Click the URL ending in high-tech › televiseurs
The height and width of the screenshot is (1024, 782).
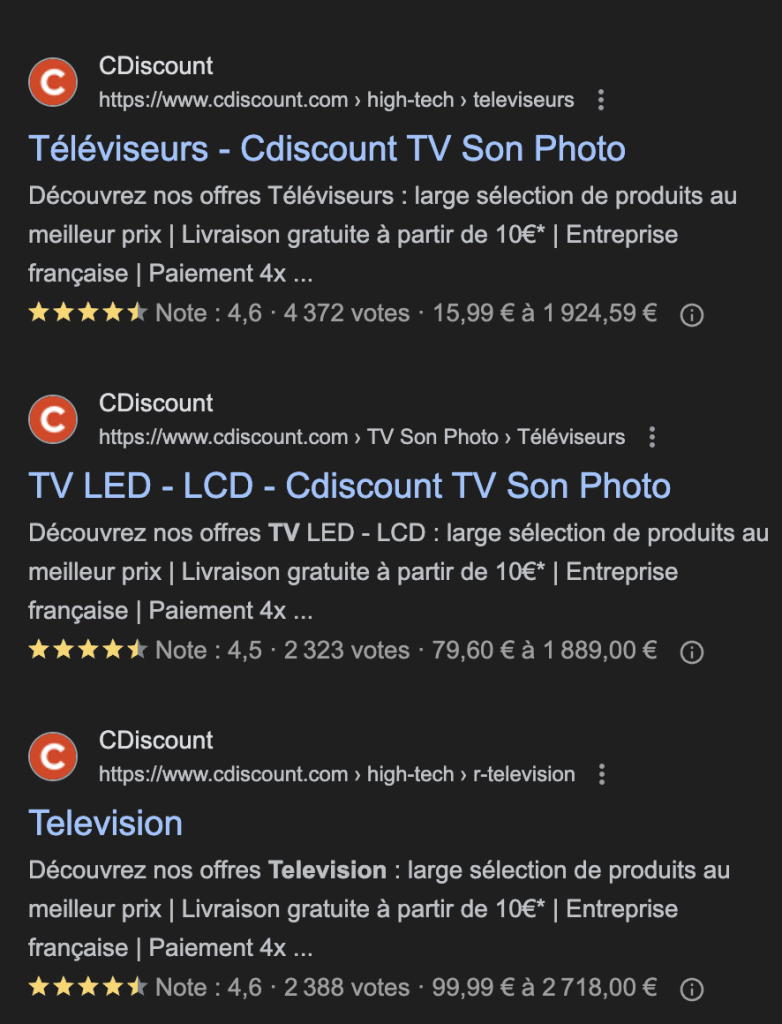(x=336, y=100)
